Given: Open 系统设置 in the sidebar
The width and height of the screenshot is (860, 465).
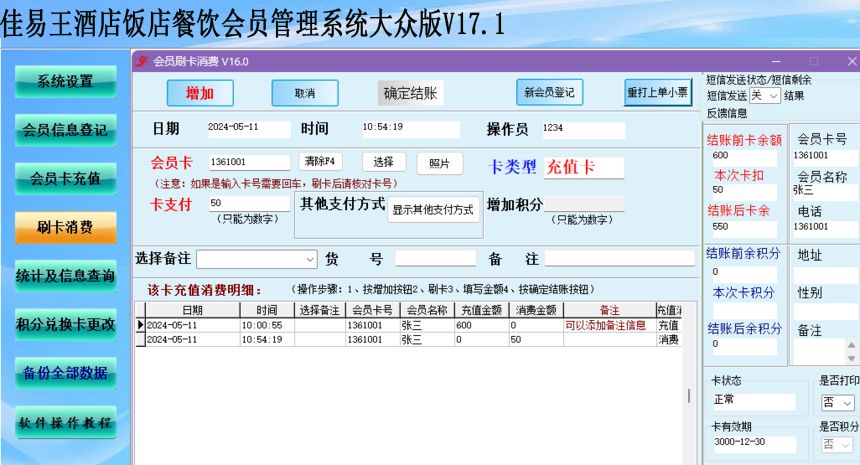Looking at the screenshot, I should pos(65,82).
